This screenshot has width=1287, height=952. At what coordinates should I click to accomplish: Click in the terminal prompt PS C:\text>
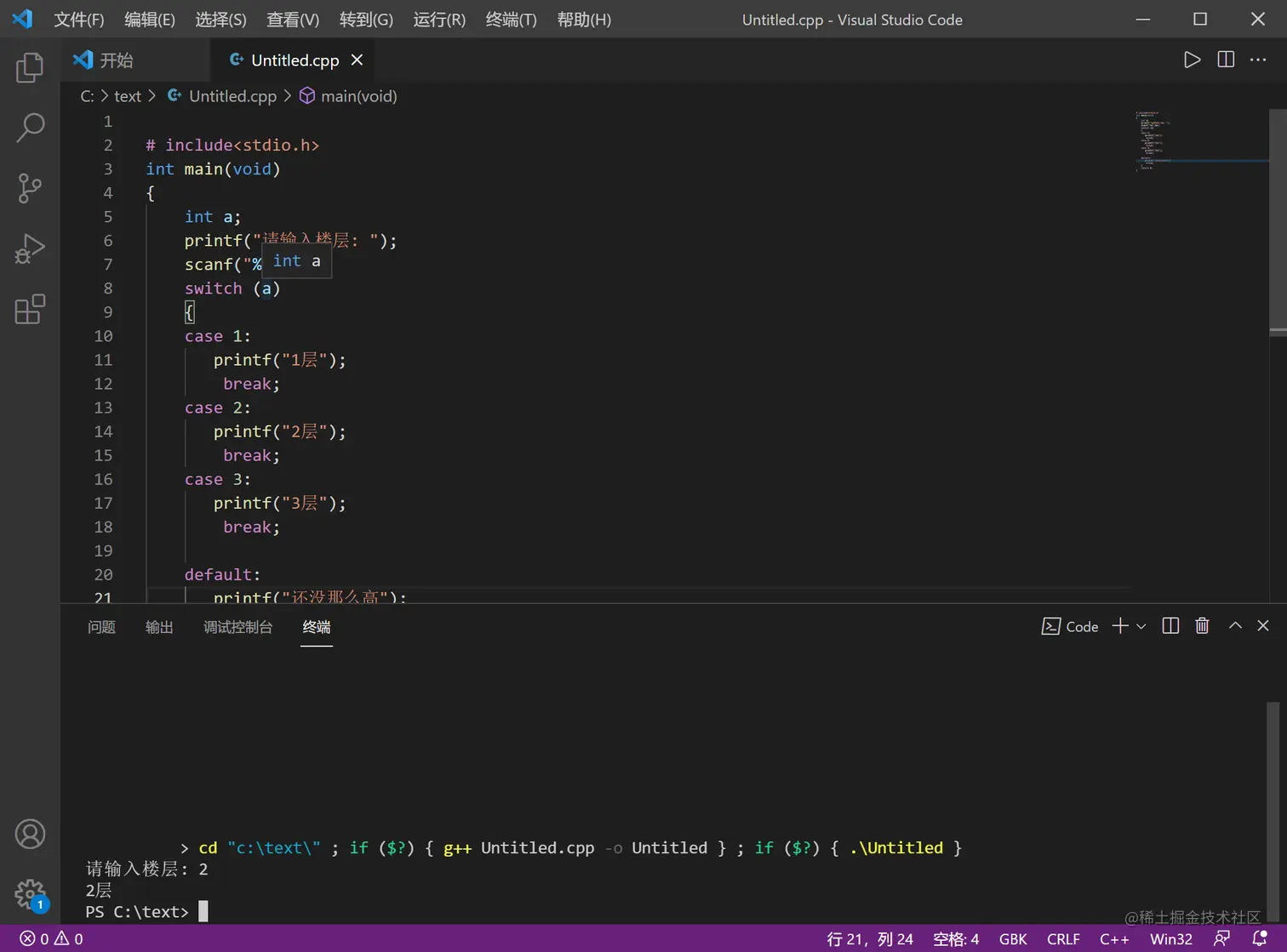(x=136, y=911)
